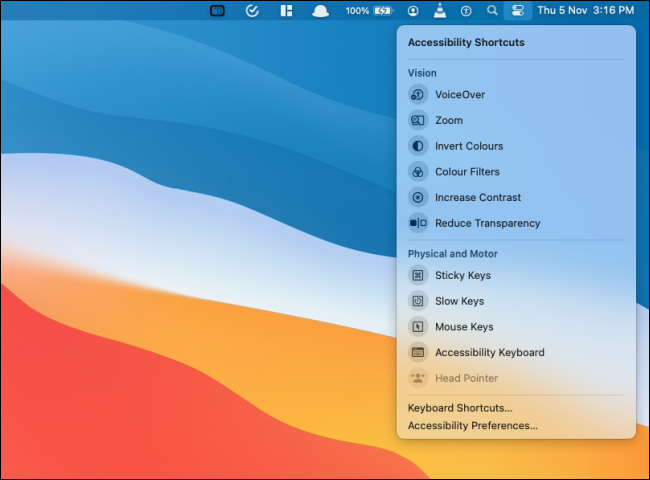
Task: Close the Control Centre toggles menu bar icon
Action: click(518, 10)
